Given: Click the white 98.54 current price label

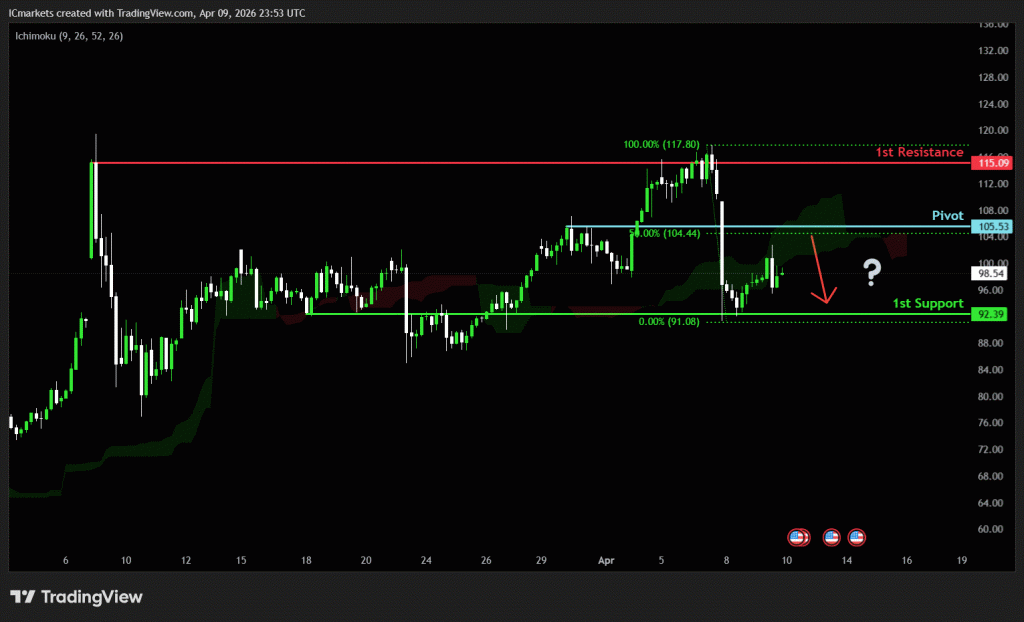Looking at the screenshot, I should pos(990,272).
